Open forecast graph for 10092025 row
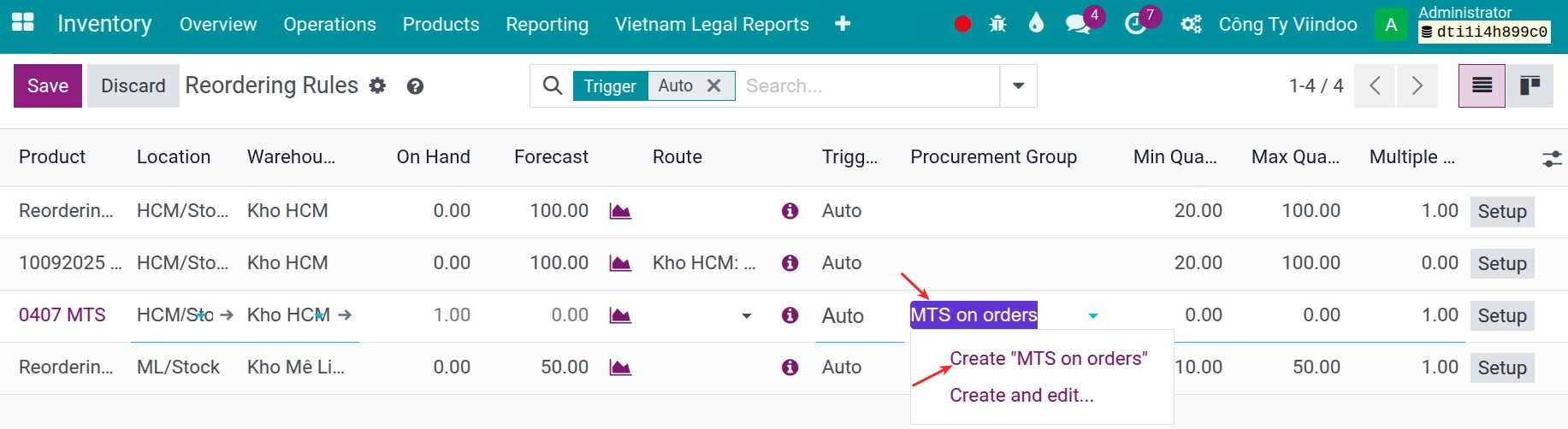Viewport: 1568px width, 429px height. pyautogui.click(x=620, y=263)
